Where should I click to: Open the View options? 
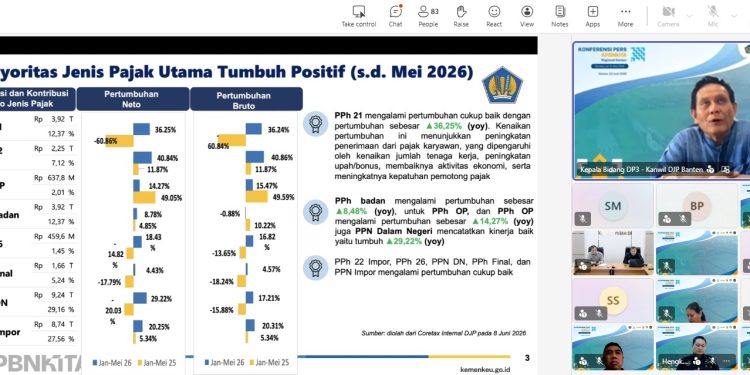point(527,16)
